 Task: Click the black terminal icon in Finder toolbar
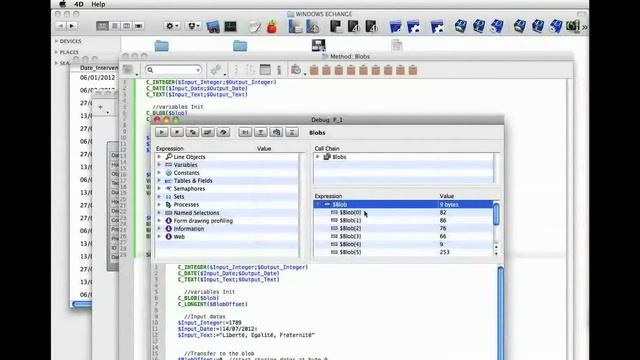point(231,27)
